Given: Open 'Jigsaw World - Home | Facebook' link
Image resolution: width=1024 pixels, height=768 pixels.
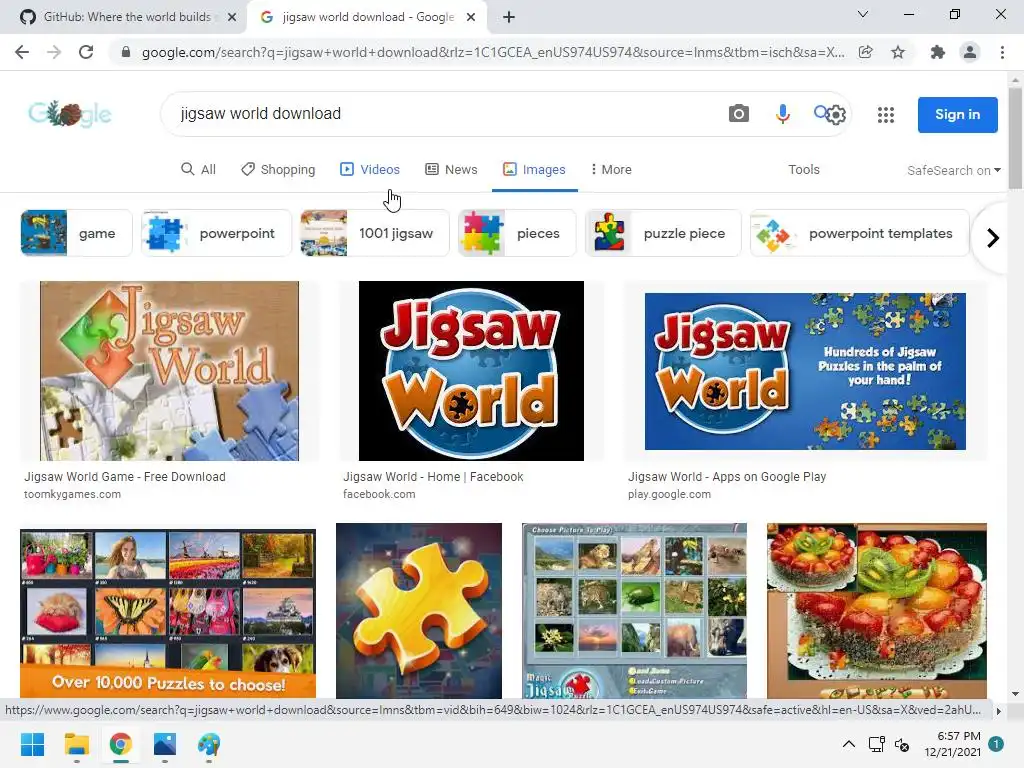Looking at the screenshot, I should (x=433, y=477).
